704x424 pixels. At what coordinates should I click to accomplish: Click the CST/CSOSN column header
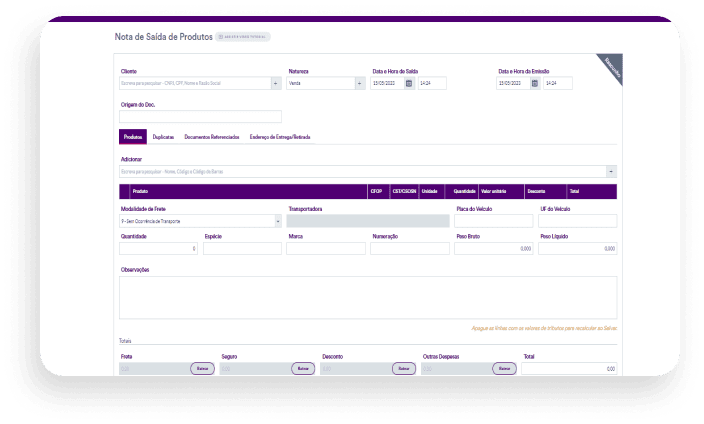pos(404,191)
